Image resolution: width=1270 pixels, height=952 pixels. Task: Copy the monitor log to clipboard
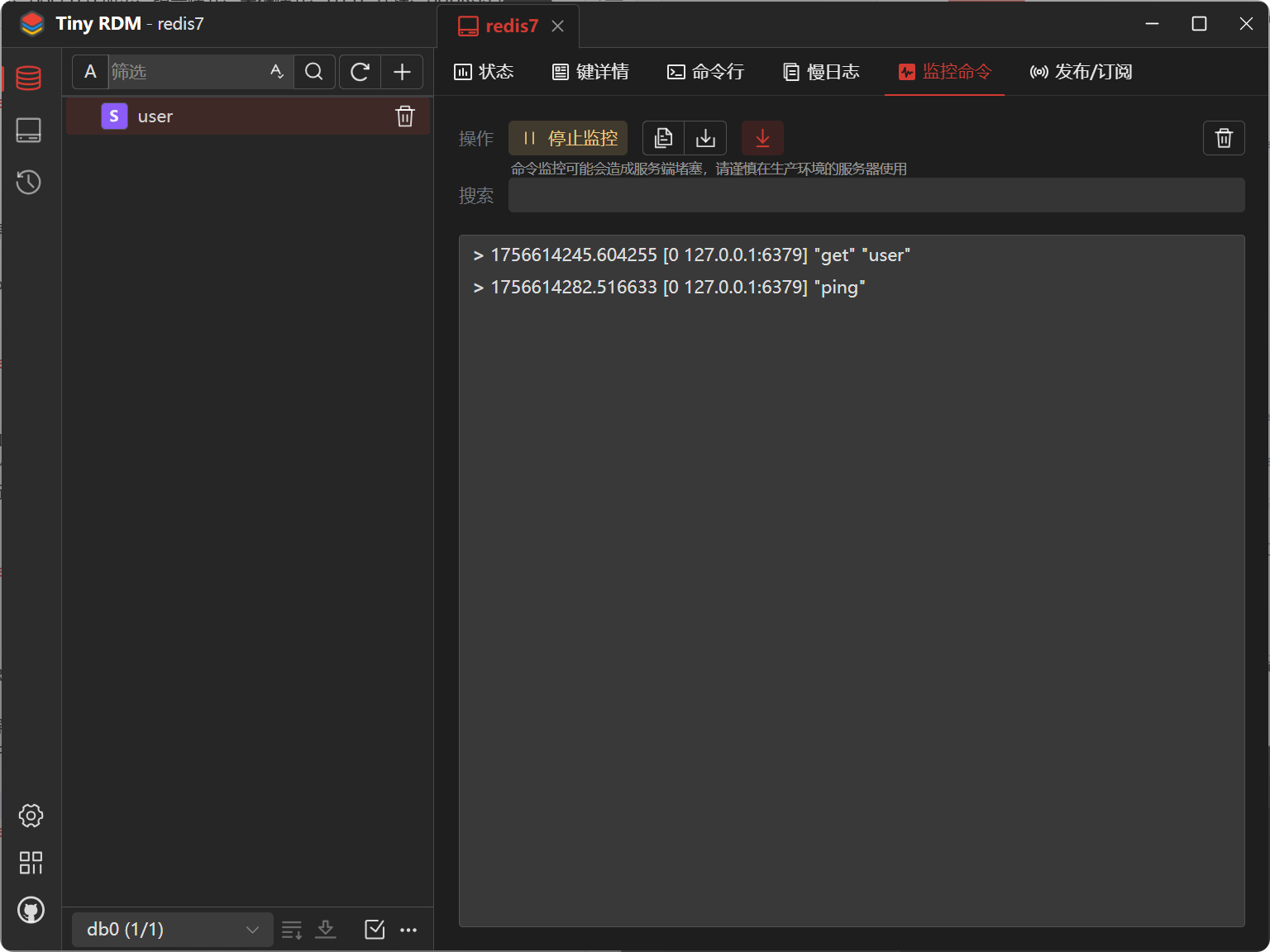(x=663, y=138)
